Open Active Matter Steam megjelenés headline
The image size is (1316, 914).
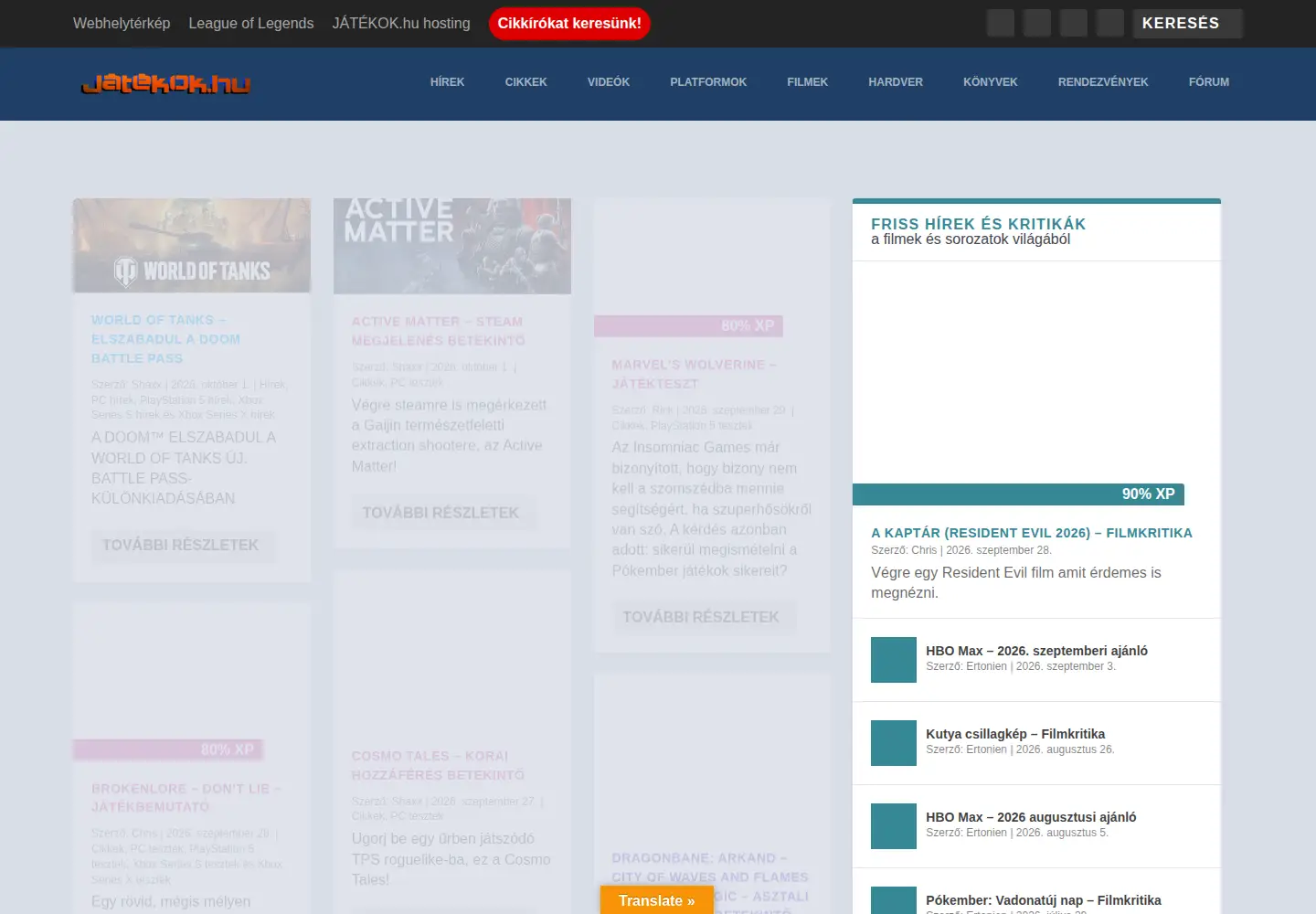point(439,331)
